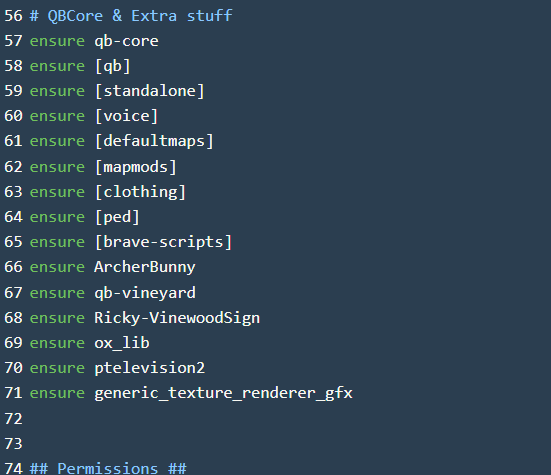Image resolution: width=551 pixels, height=475 pixels.
Task: Click the [standalone] resource text
Action: click(x=149, y=91)
